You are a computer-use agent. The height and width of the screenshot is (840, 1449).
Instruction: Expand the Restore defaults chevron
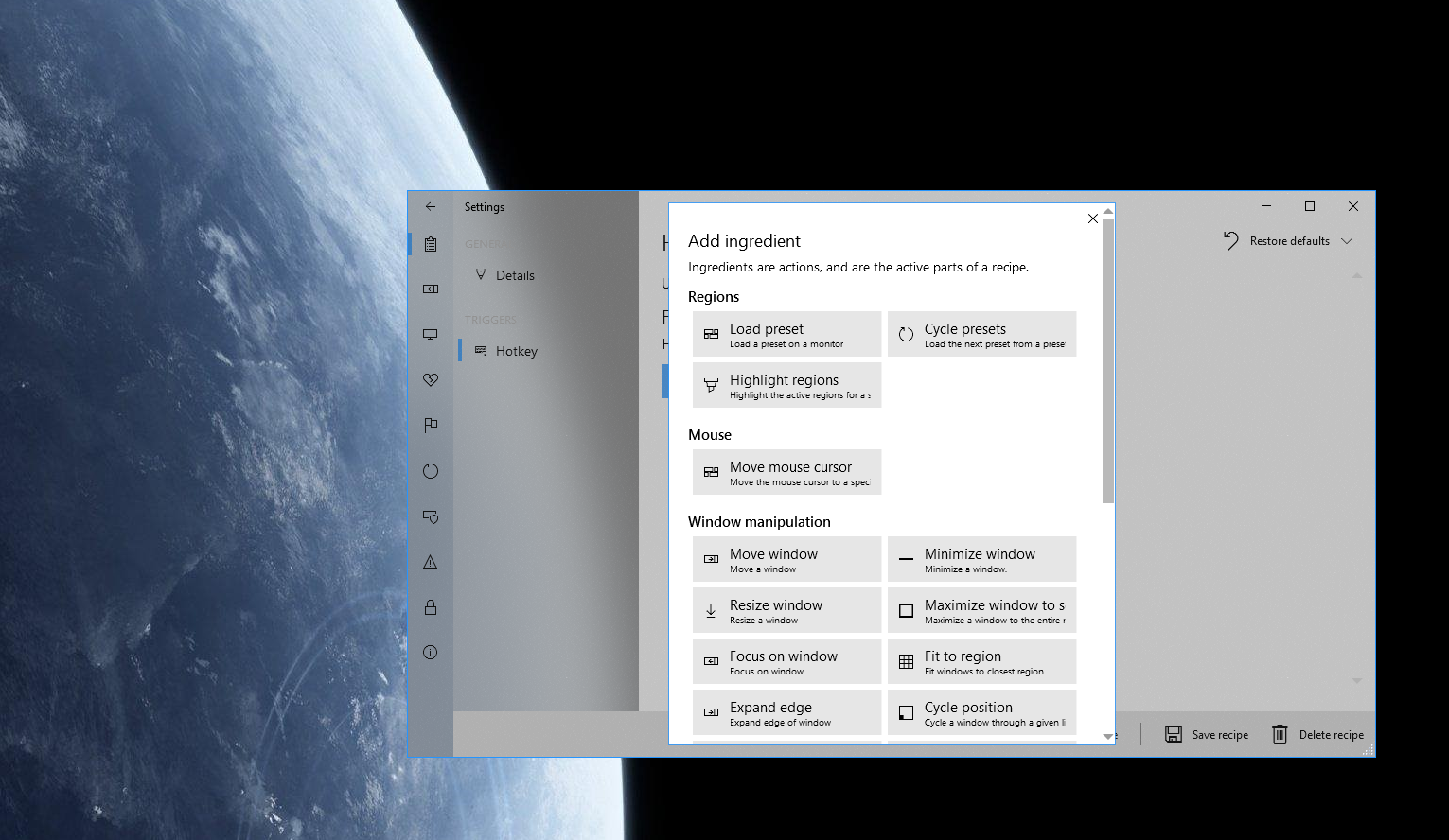coord(1348,241)
